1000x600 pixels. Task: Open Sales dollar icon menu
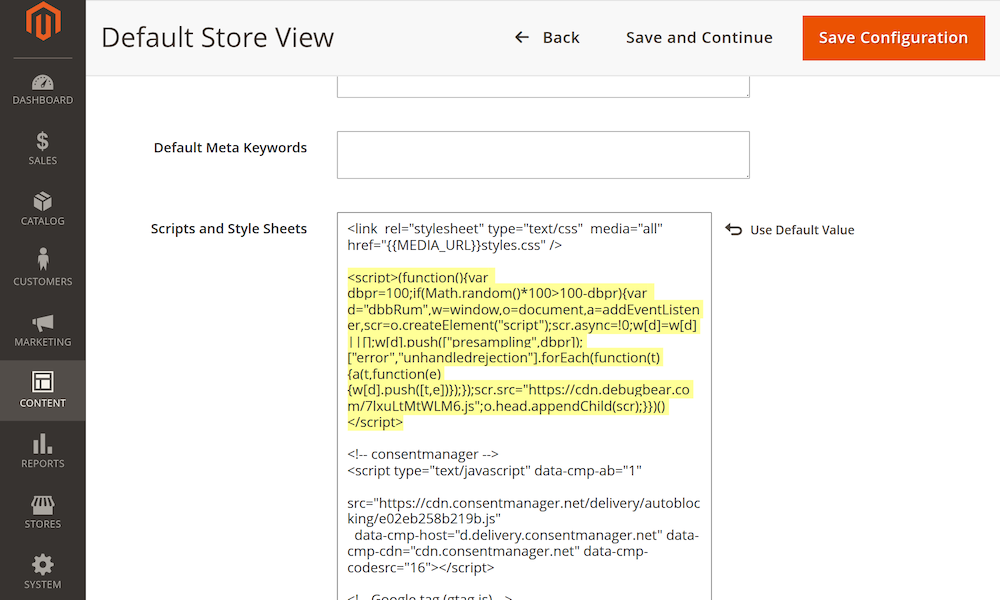pos(42,143)
